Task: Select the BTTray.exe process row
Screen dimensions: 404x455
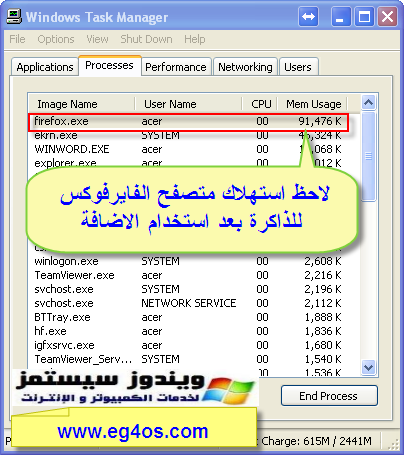Action: point(188,317)
